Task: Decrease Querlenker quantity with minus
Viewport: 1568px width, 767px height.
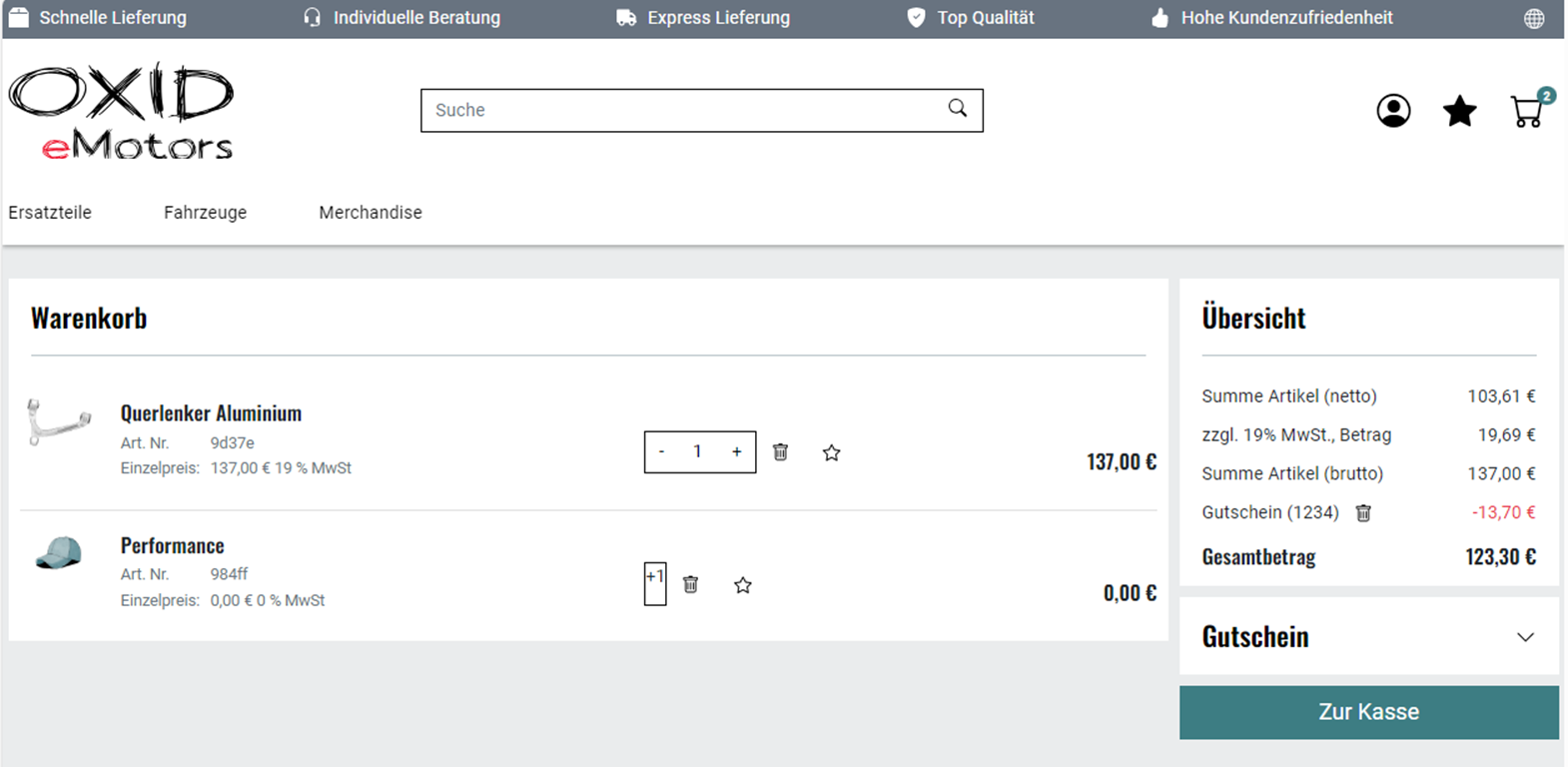Action: click(661, 452)
